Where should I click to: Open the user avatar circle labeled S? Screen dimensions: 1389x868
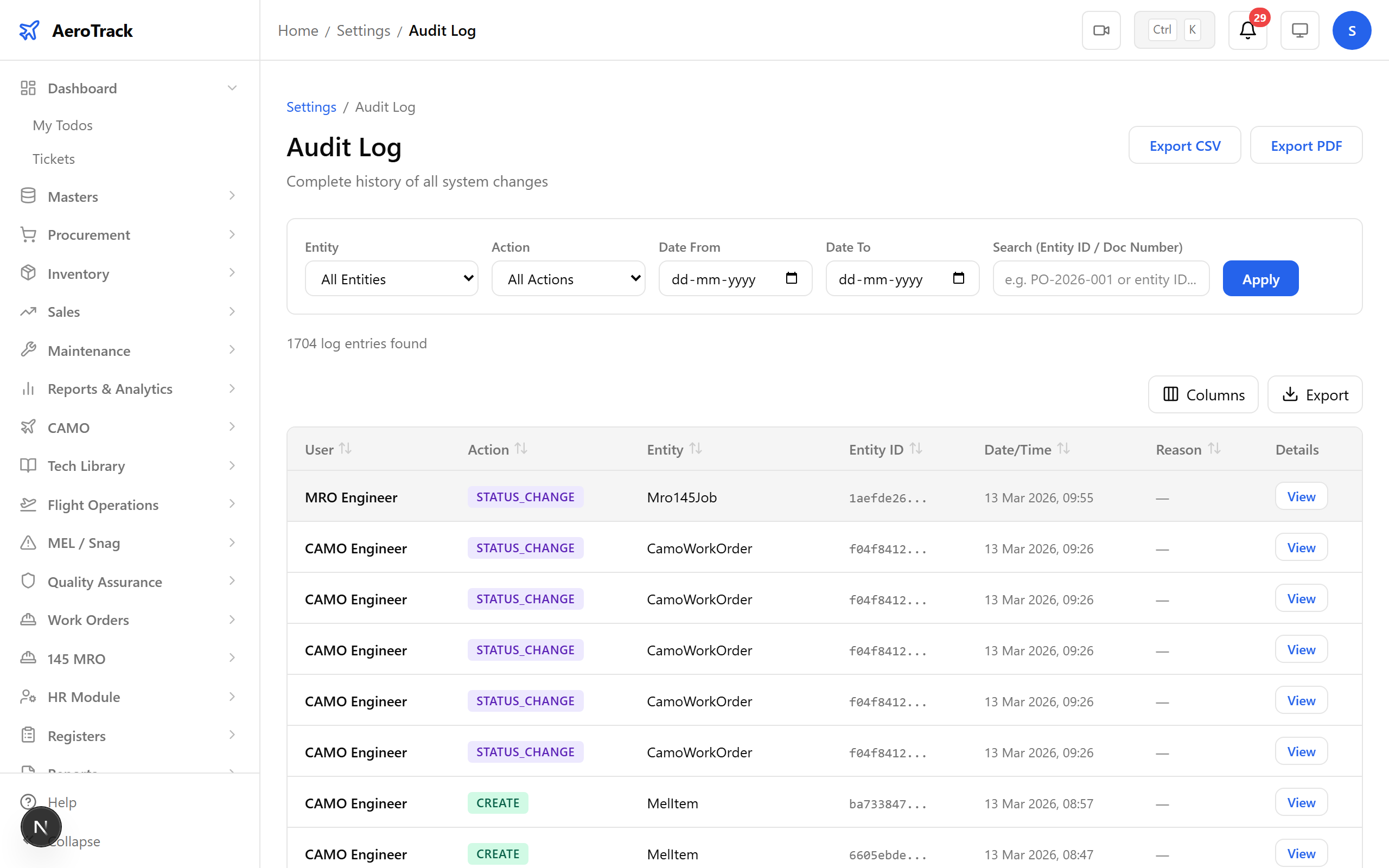1352,30
